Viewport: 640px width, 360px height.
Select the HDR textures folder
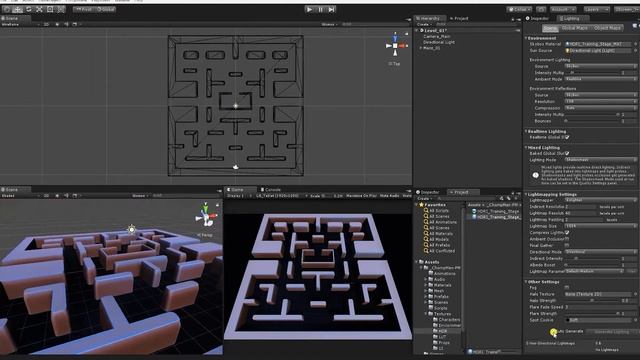pos(442,331)
